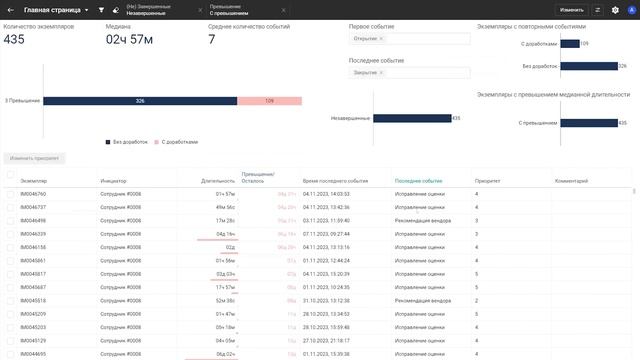Viewport: 640px width, 360px height.
Task: Open instance IM0045518 in the table
Action: coord(33,301)
